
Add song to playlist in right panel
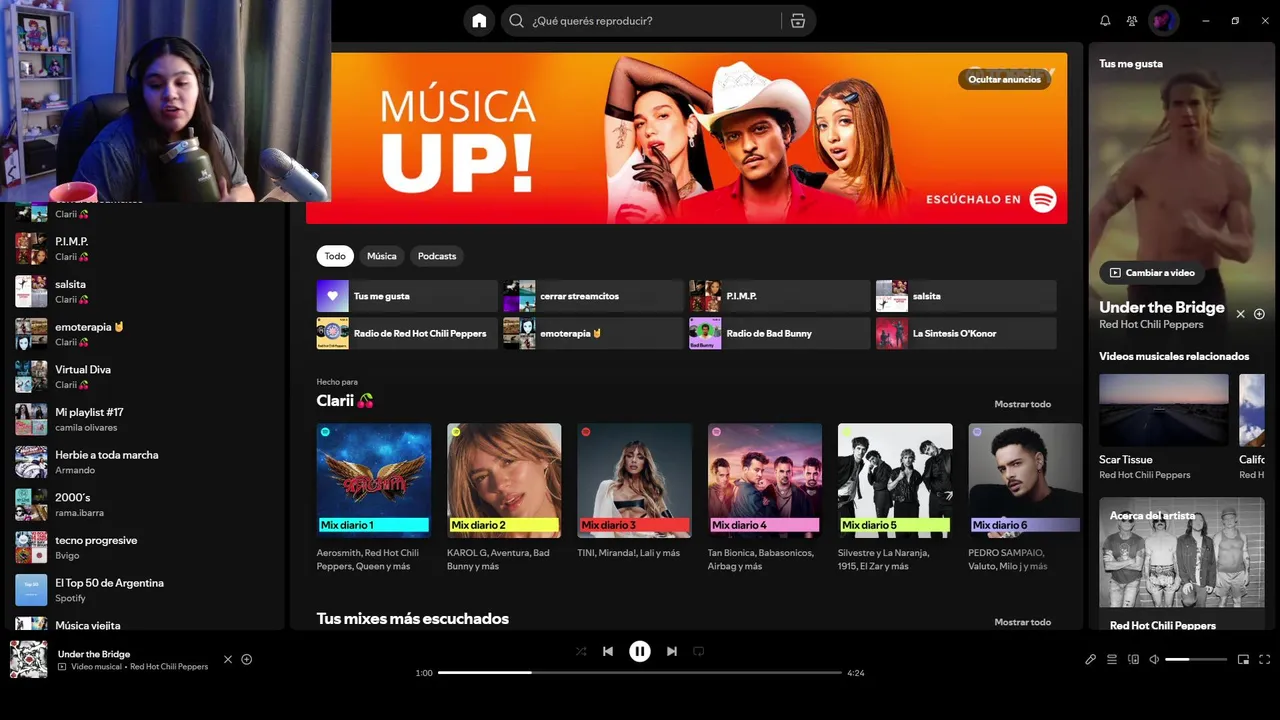tap(1259, 314)
